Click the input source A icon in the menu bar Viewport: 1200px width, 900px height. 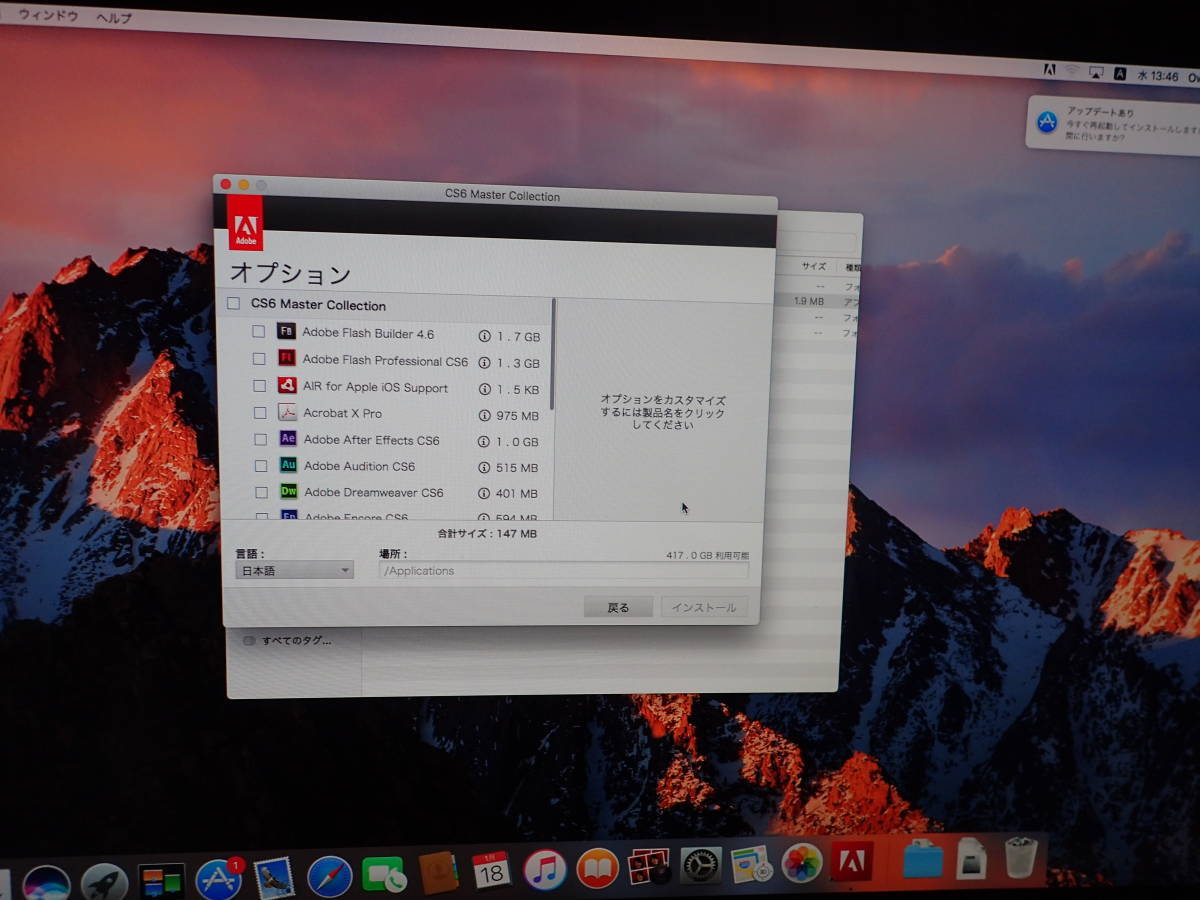[1120, 73]
